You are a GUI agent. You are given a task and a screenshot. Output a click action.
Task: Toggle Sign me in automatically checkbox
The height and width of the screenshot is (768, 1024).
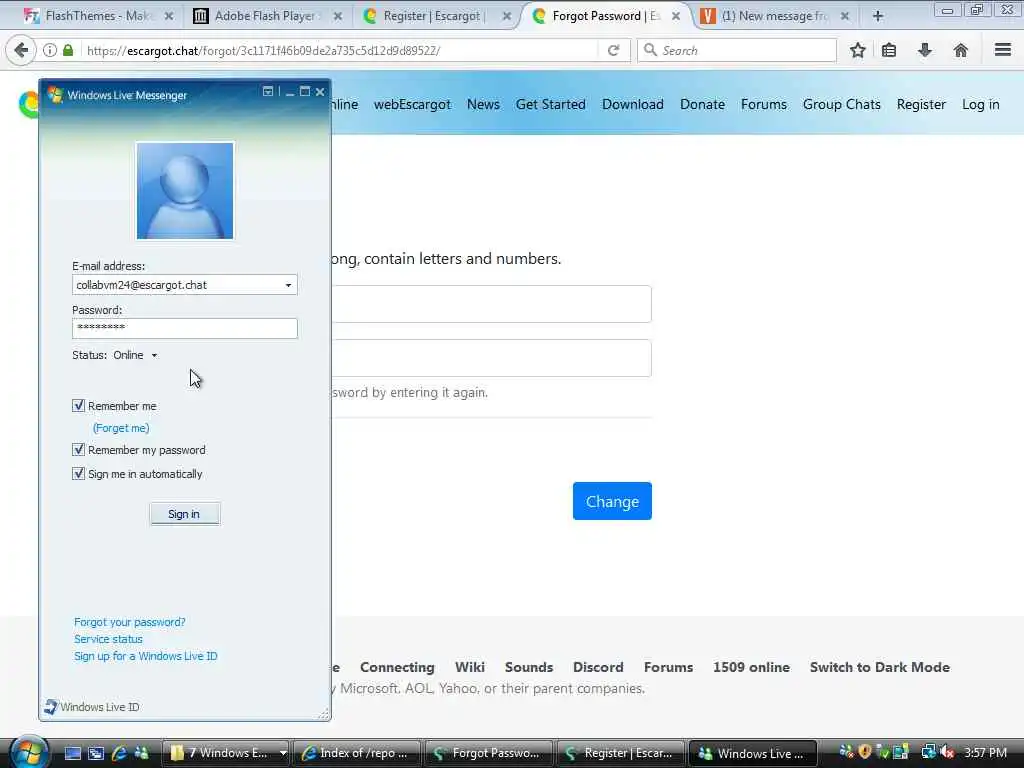click(x=78, y=473)
